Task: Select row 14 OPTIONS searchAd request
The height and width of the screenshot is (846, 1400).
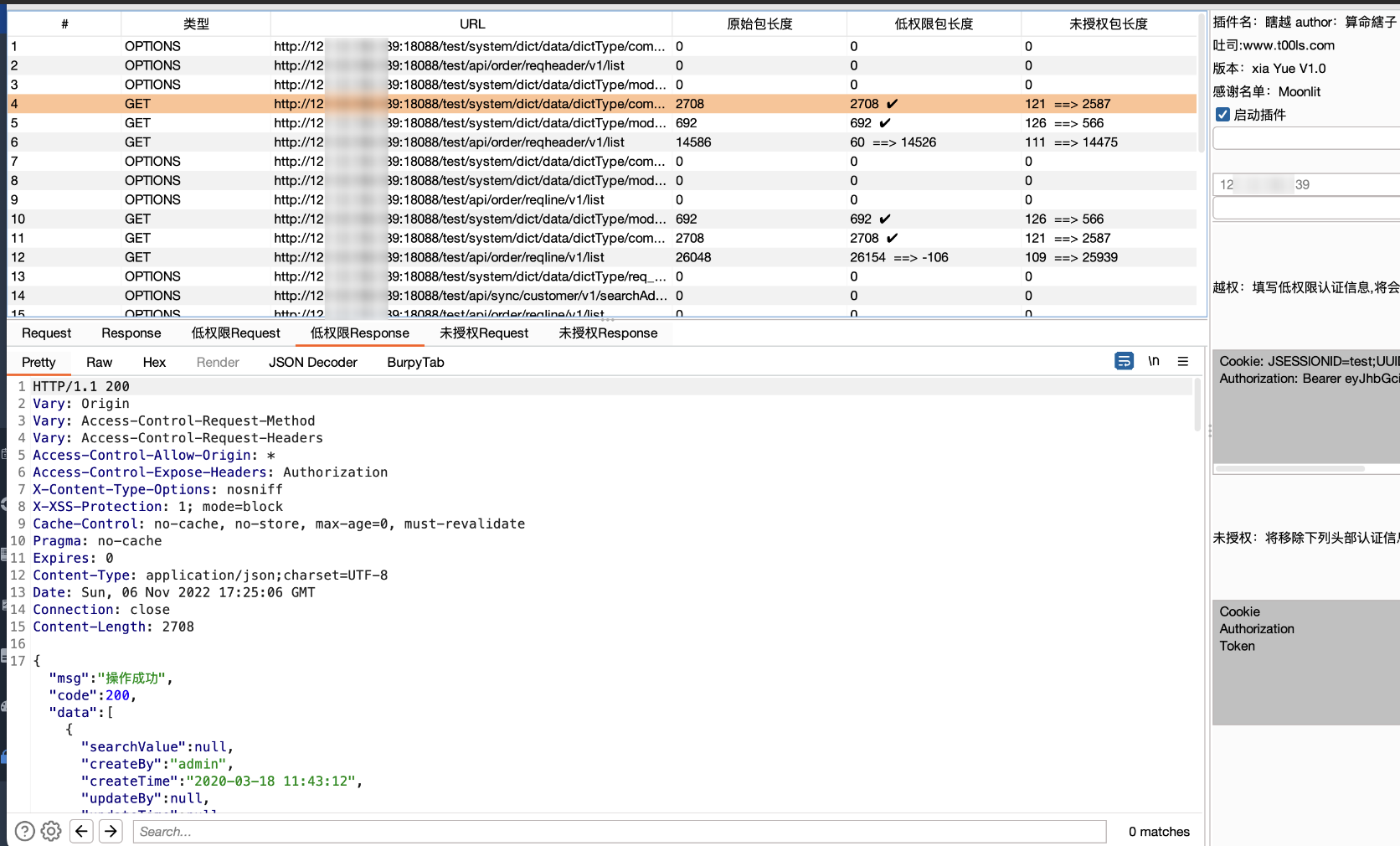Action: click(602, 296)
